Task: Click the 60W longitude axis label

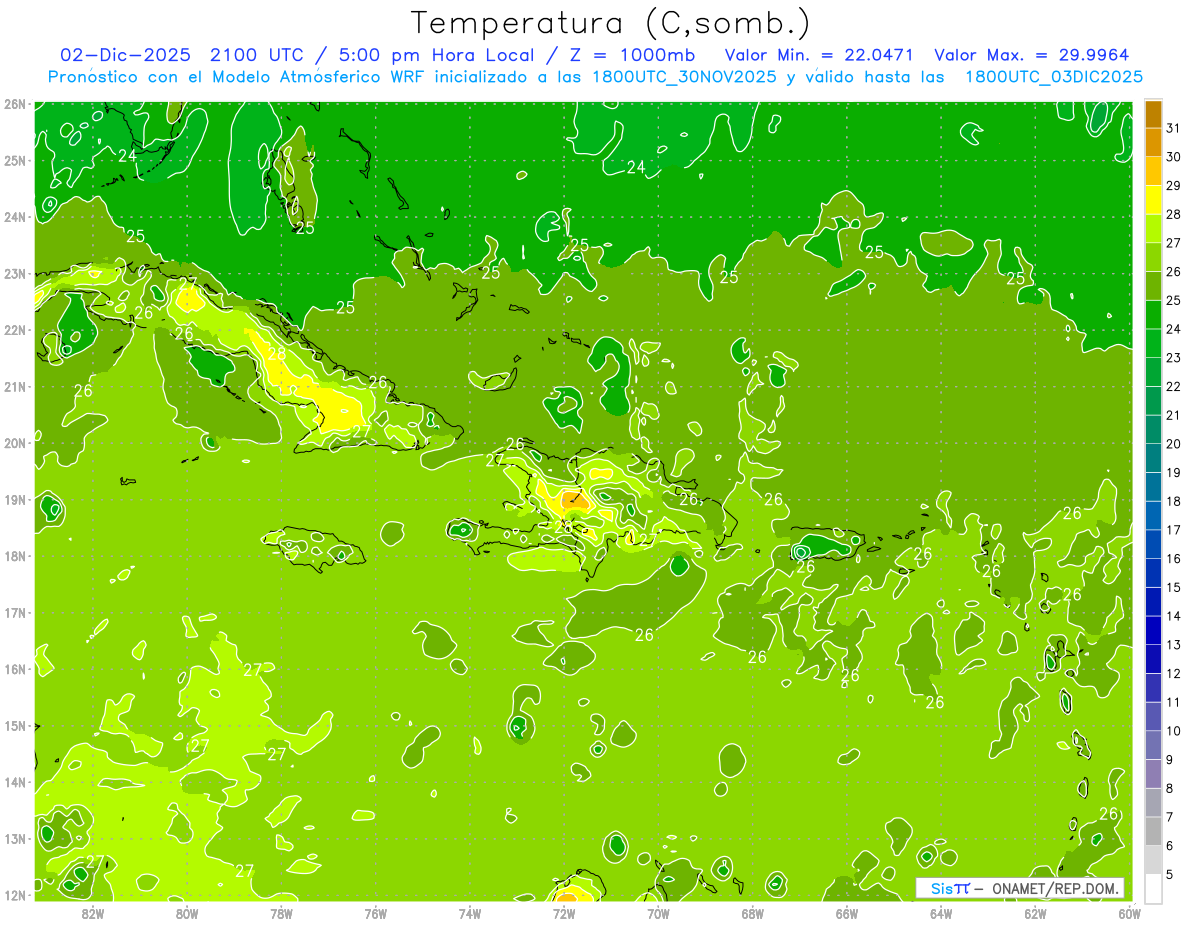Action: (1129, 912)
